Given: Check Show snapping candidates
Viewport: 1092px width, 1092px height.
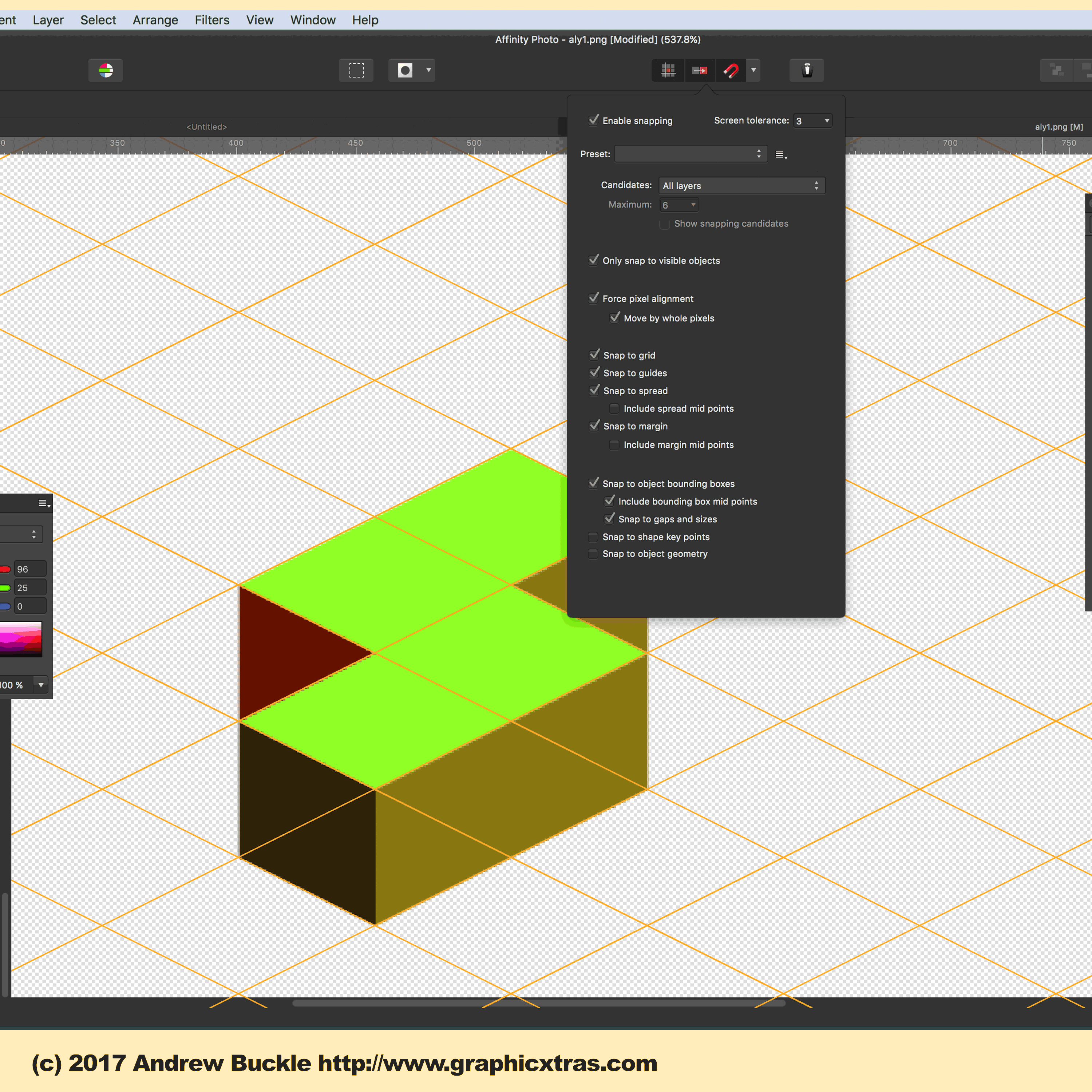Looking at the screenshot, I should pyautogui.click(x=665, y=224).
